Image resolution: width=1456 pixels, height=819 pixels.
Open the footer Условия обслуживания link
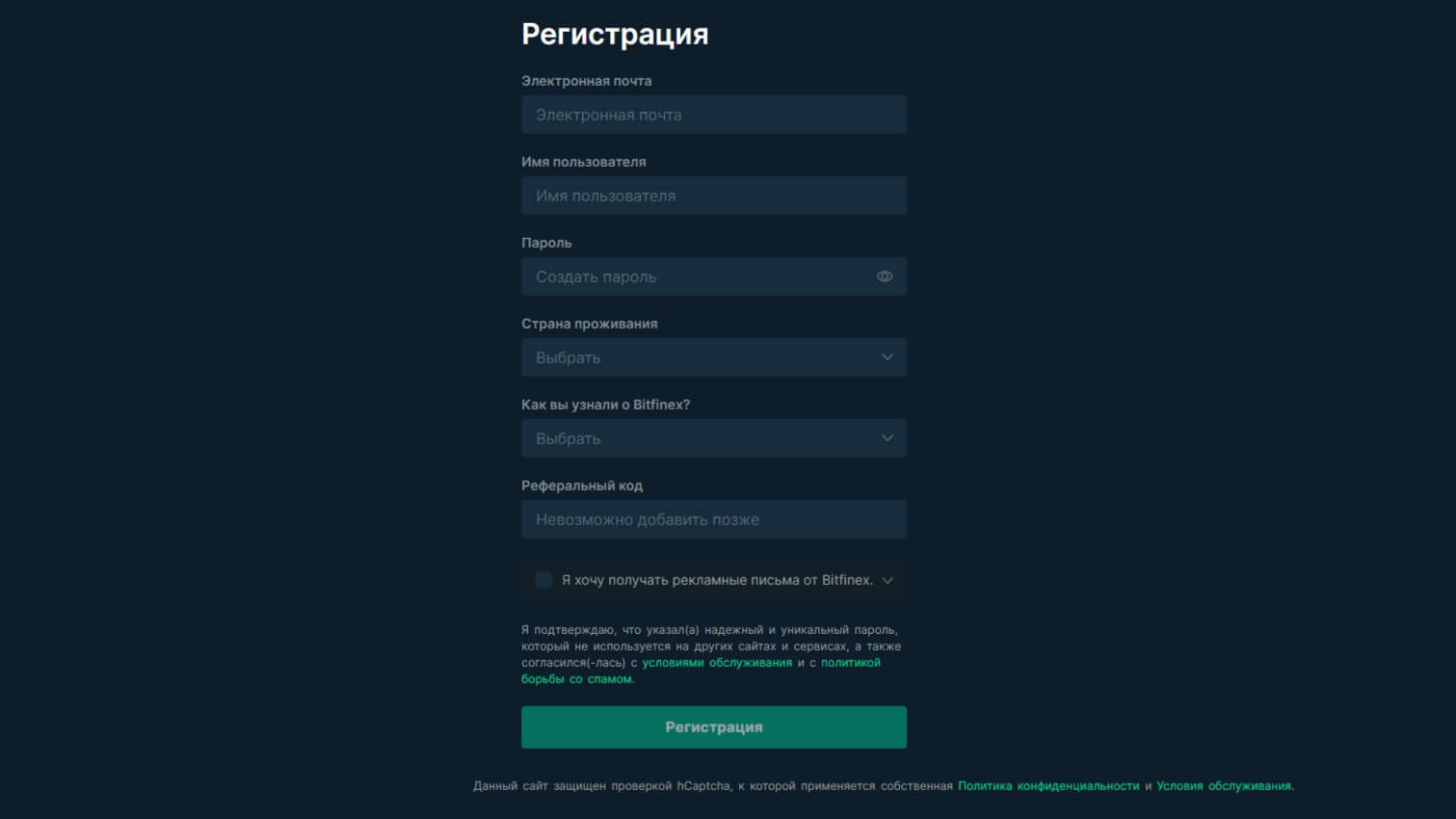[1223, 786]
